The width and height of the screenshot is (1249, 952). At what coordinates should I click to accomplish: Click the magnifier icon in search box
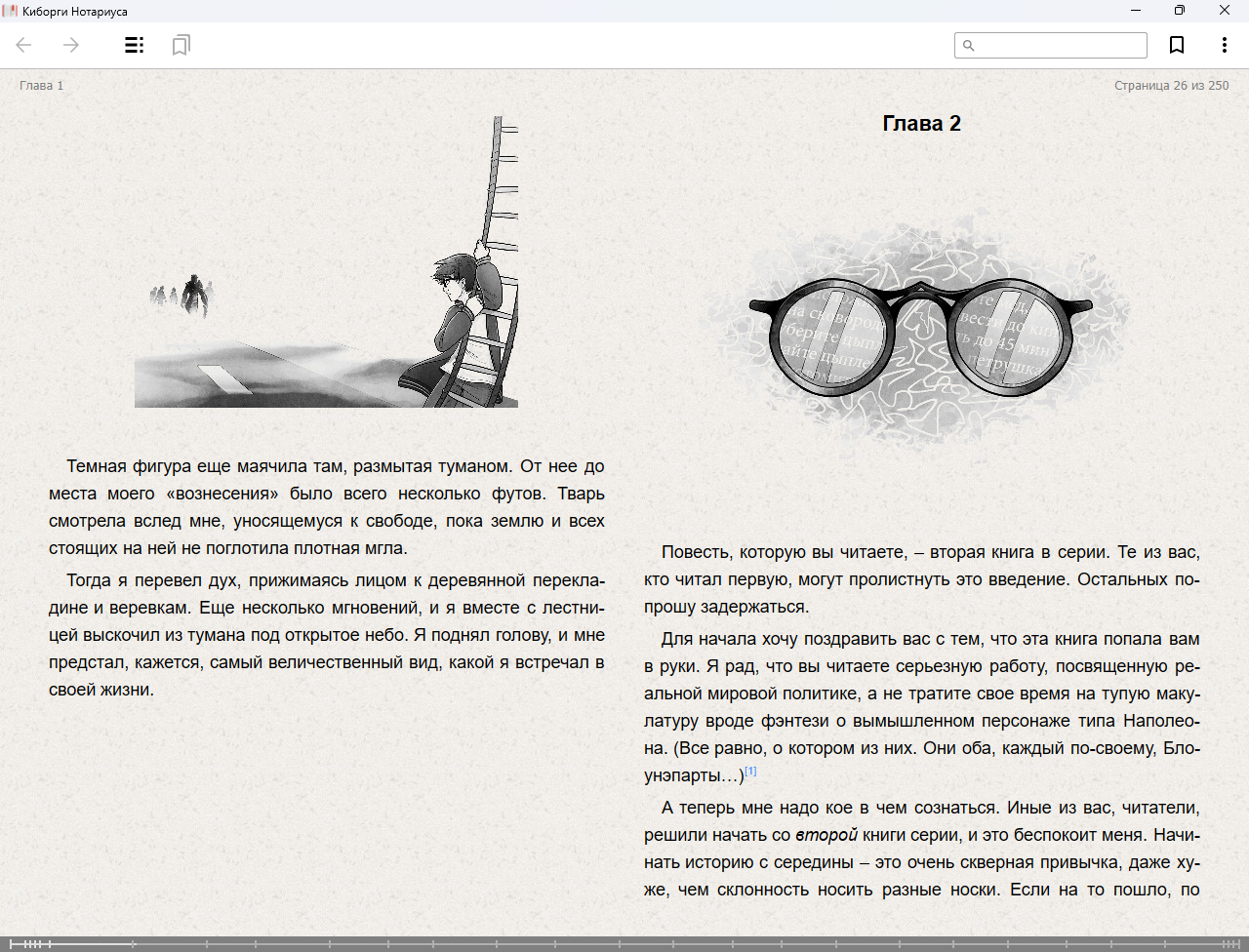coord(968,46)
